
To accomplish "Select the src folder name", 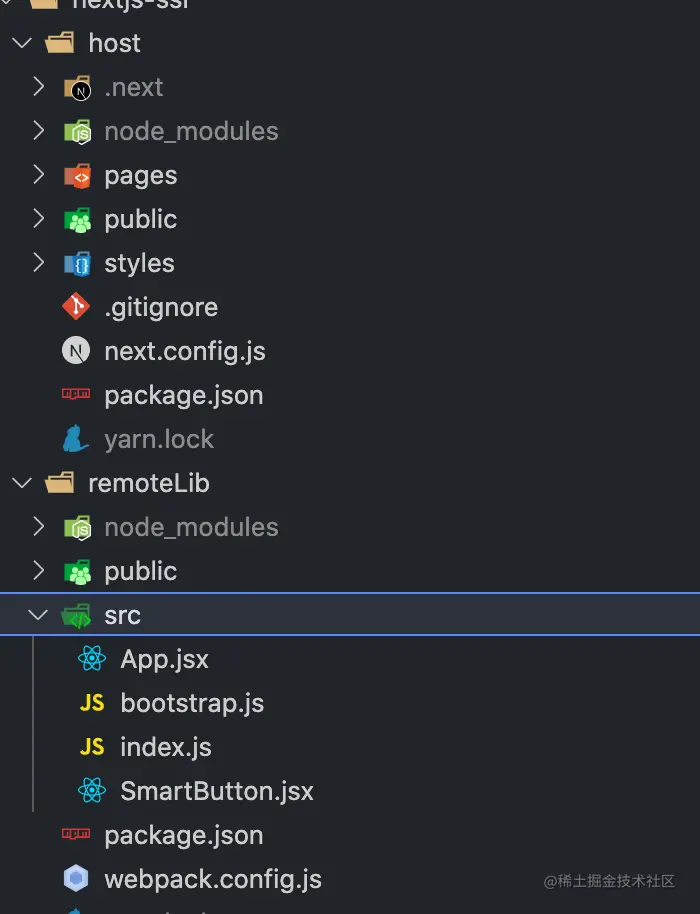I will (x=123, y=616).
